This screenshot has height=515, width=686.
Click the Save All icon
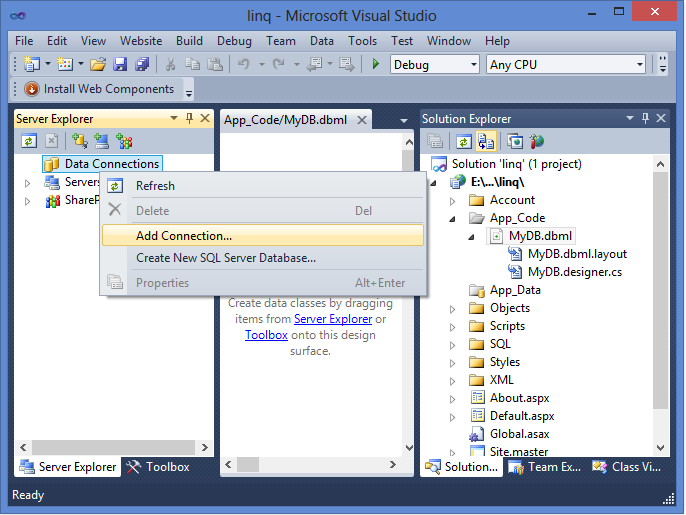click(142, 65)
